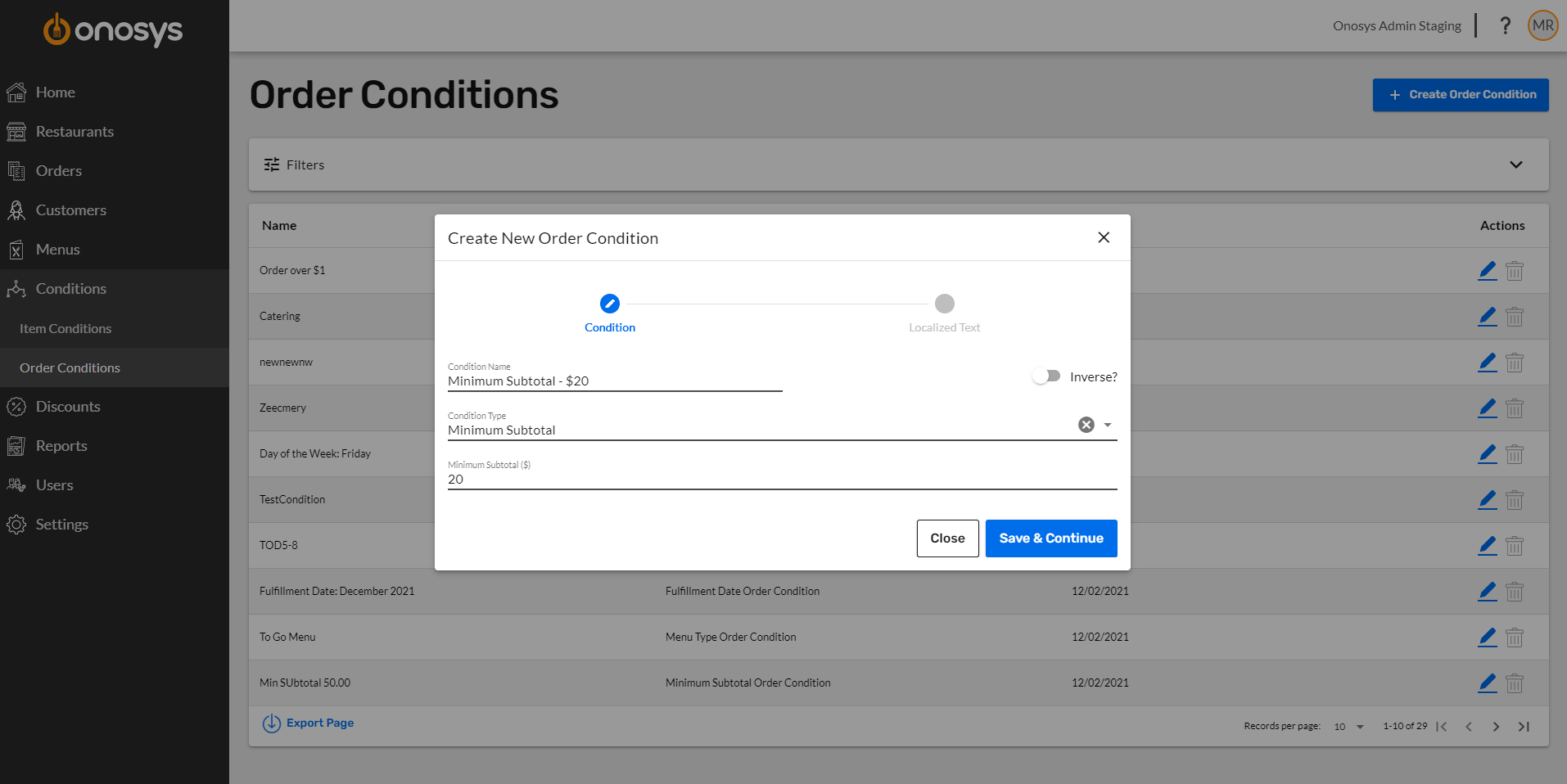
Task: Click the Save & Continue button
Action: click(1050, 538)
